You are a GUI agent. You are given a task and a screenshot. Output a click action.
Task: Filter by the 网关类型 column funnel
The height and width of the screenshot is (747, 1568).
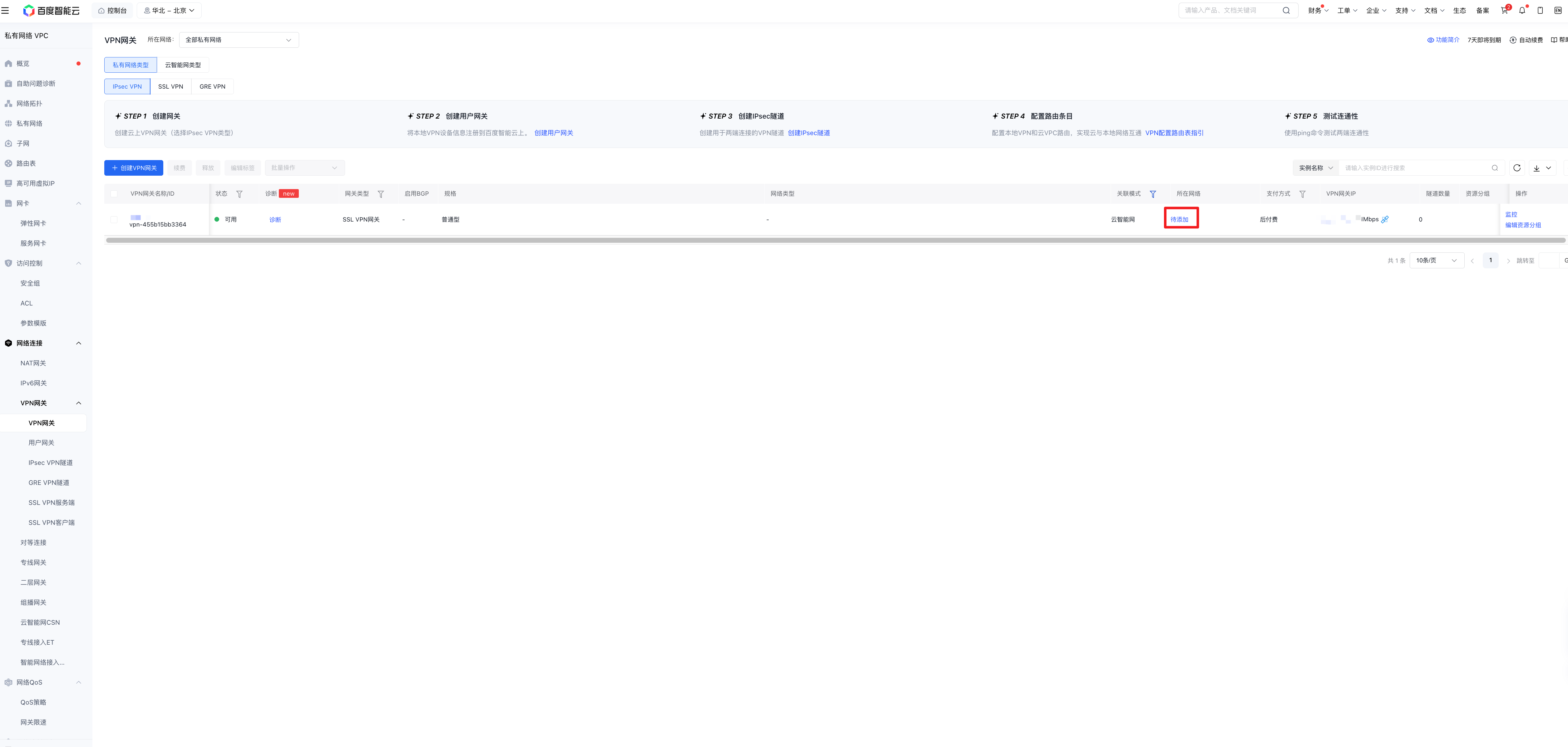pos(380,194)
